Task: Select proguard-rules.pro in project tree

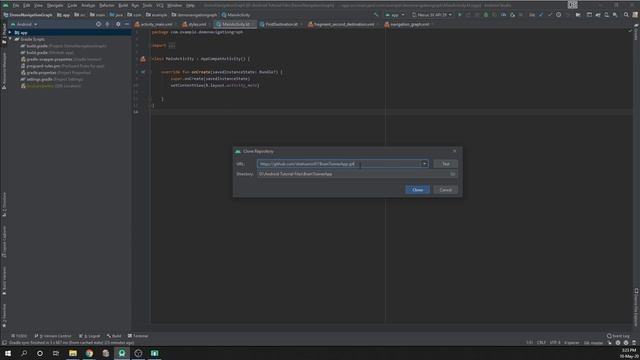Action: pyautogui.click(x=43, y=66)
